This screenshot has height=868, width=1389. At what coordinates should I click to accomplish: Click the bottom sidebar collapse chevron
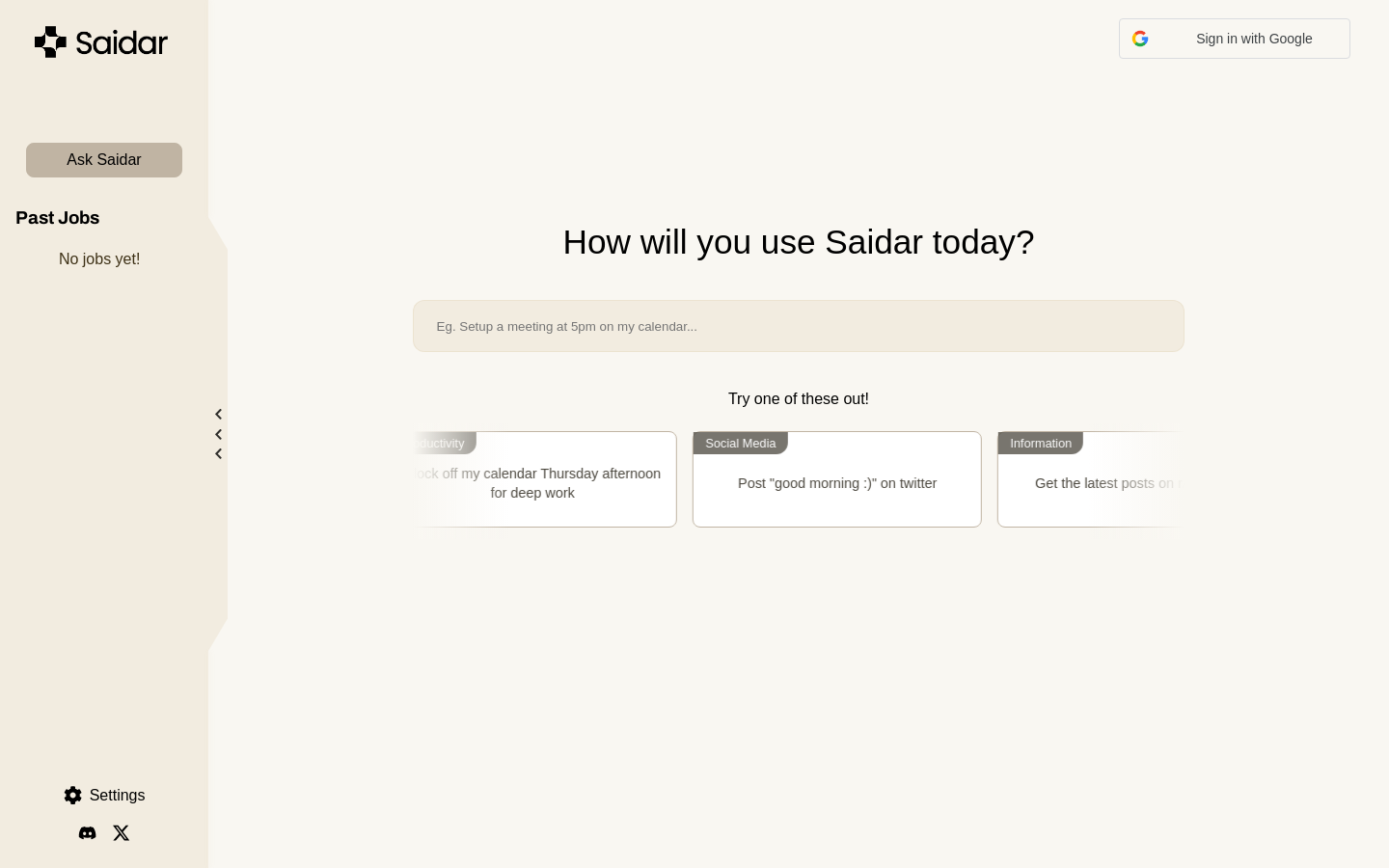click(219, 454)
